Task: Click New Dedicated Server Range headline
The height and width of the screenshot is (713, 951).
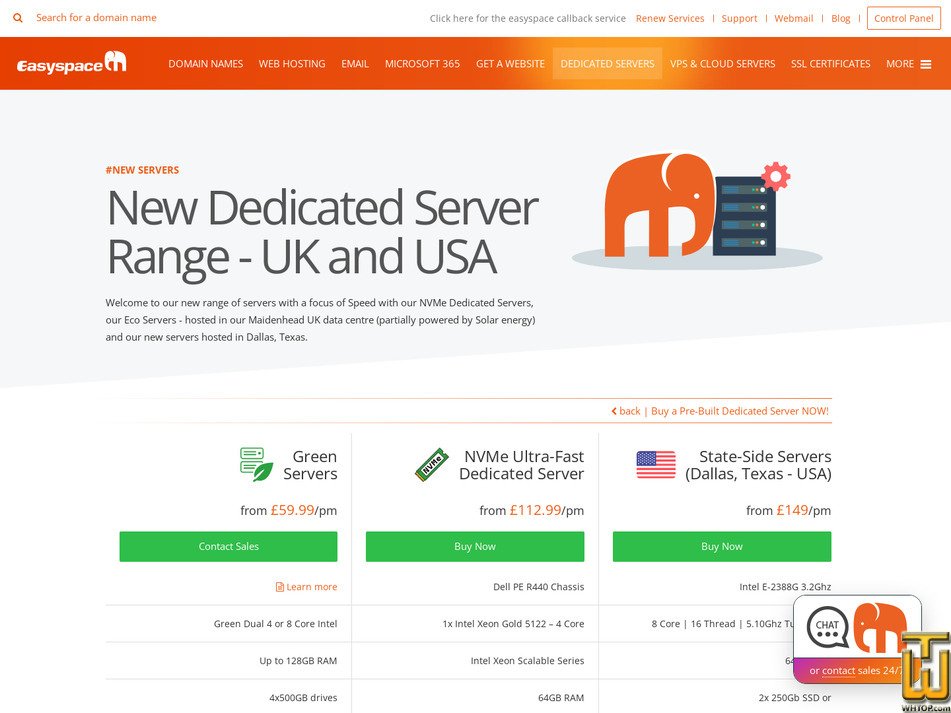Action: tap(322, 232)
